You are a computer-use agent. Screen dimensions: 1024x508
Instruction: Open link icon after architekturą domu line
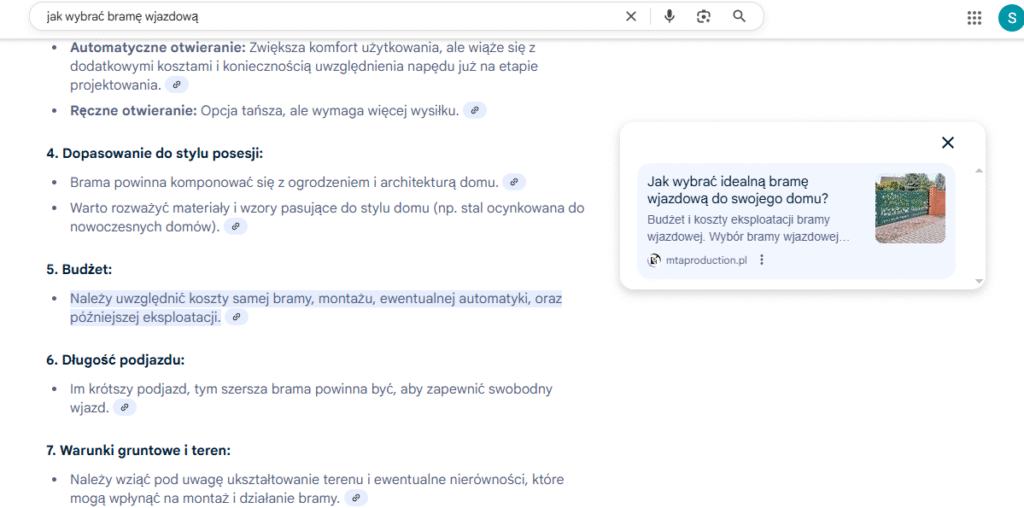point(514,182)
